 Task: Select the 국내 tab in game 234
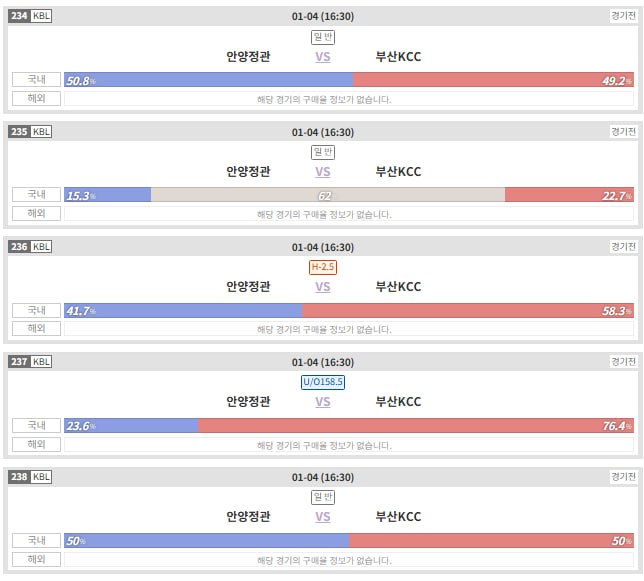(x=37, y=80)
